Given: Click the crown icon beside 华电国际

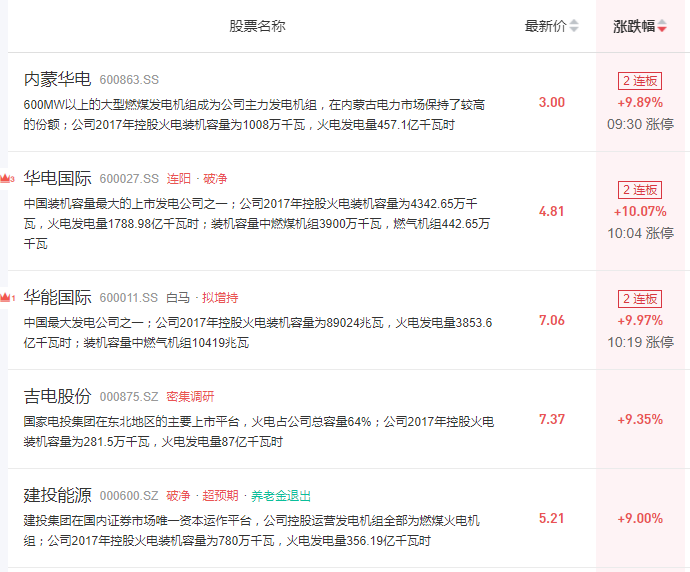Looking at the screenshot, I should [7, 179].
